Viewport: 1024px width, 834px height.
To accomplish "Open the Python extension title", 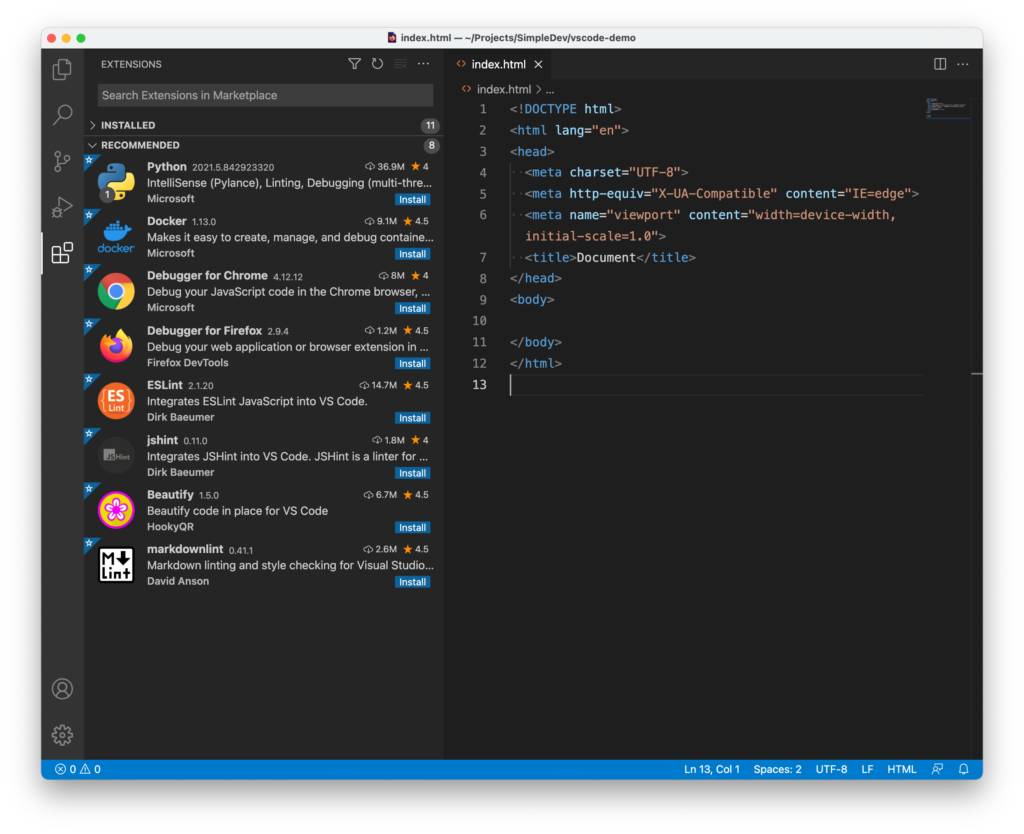I will (167, 167).
